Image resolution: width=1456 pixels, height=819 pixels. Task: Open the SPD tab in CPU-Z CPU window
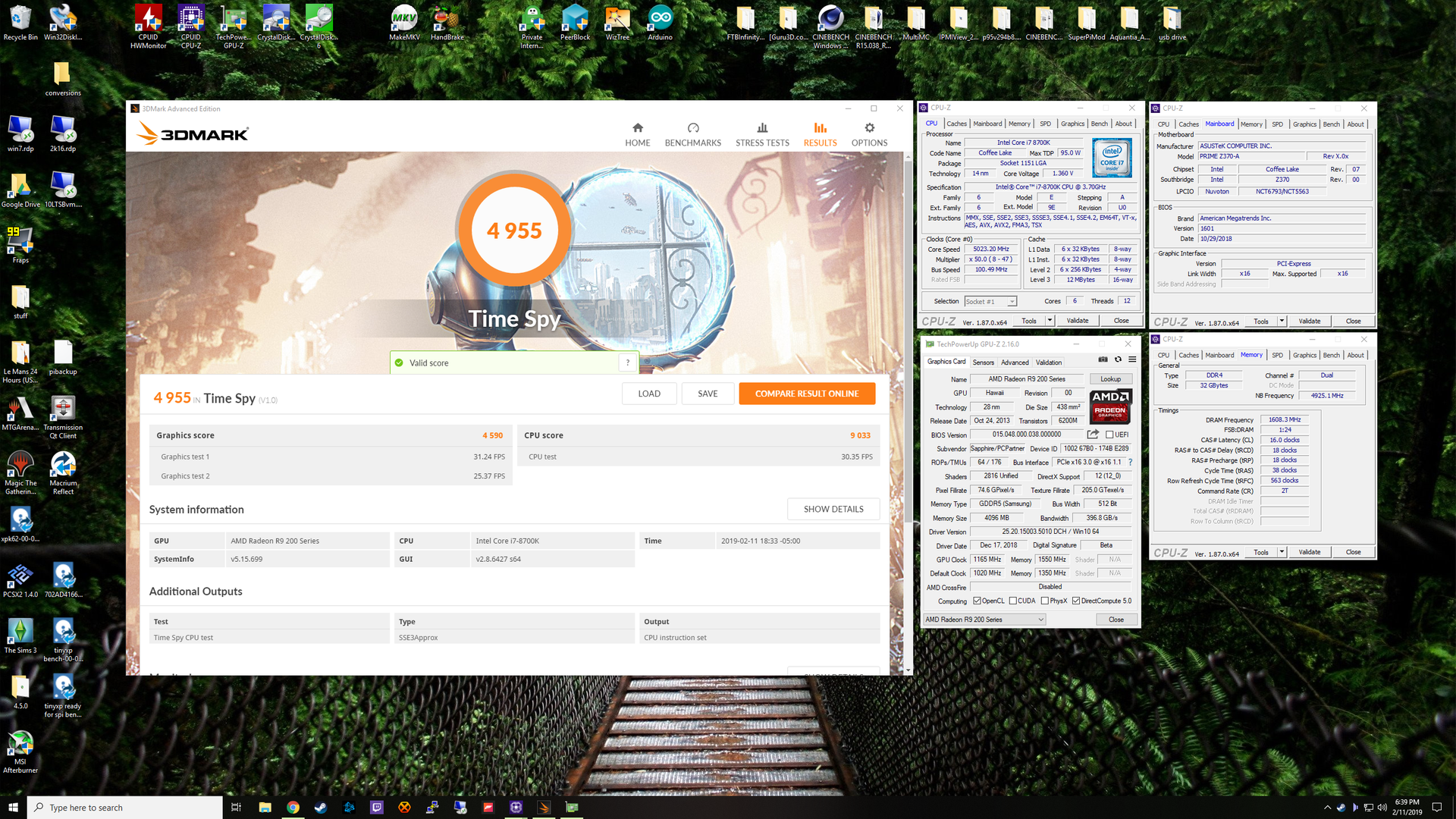tap(1045, 124)
